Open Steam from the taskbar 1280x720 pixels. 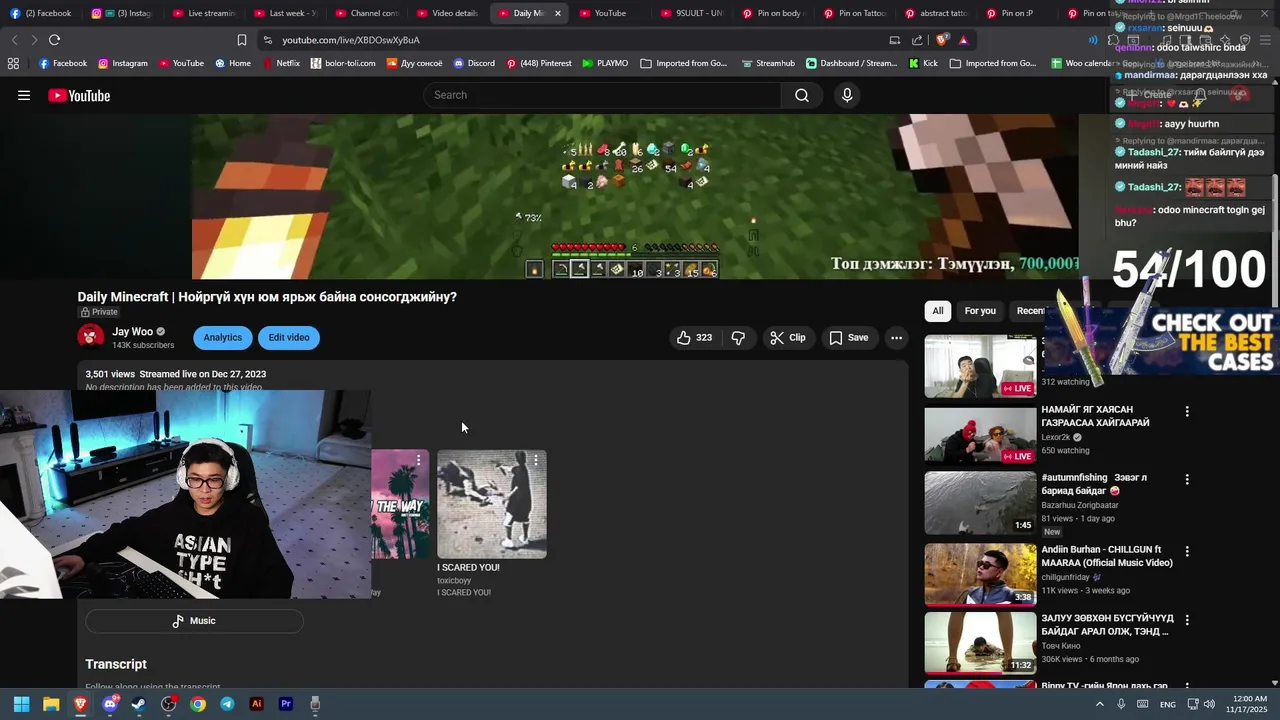(139, 704)
